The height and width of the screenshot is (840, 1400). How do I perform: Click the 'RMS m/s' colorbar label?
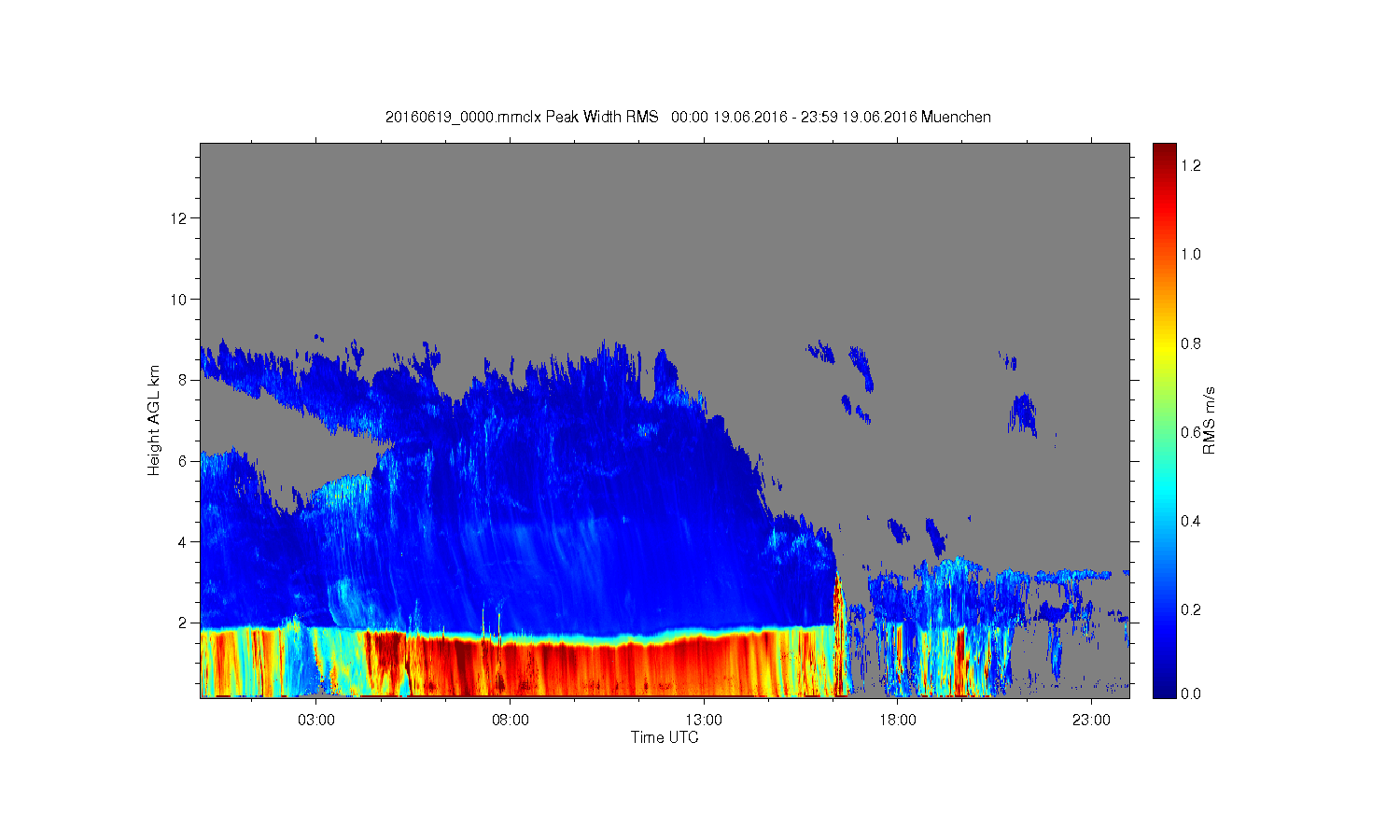point(1209,420)
